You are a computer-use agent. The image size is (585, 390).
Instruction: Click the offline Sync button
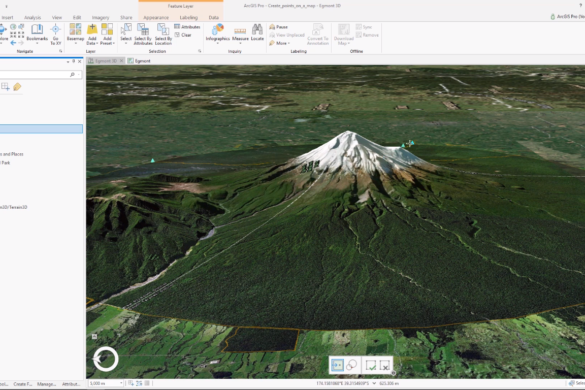point(364,27)
